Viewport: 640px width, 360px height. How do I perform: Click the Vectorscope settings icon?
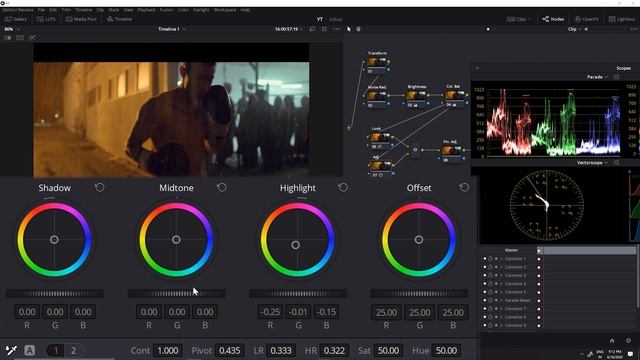[617, 162]
